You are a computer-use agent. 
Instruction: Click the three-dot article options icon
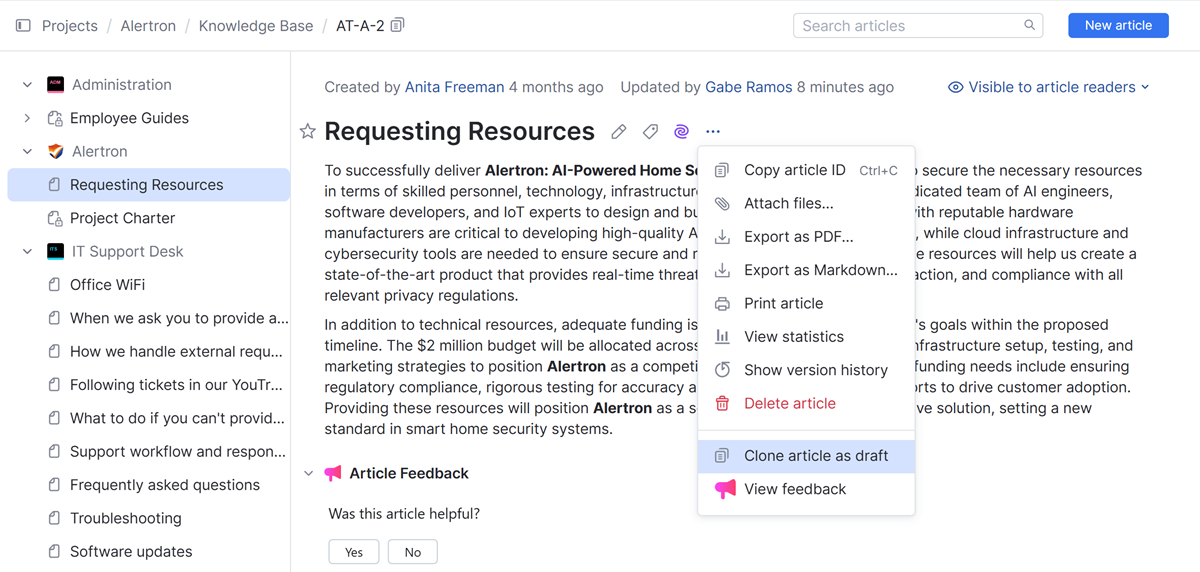point(712,131)
